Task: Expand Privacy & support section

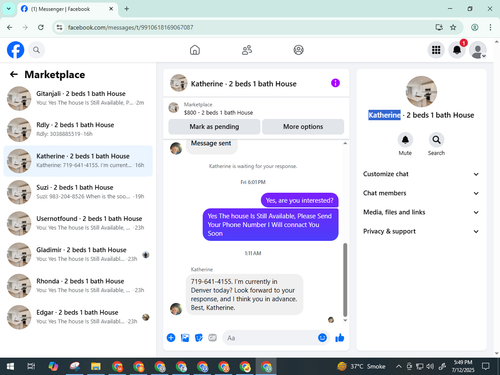Action: click(421, 231)
